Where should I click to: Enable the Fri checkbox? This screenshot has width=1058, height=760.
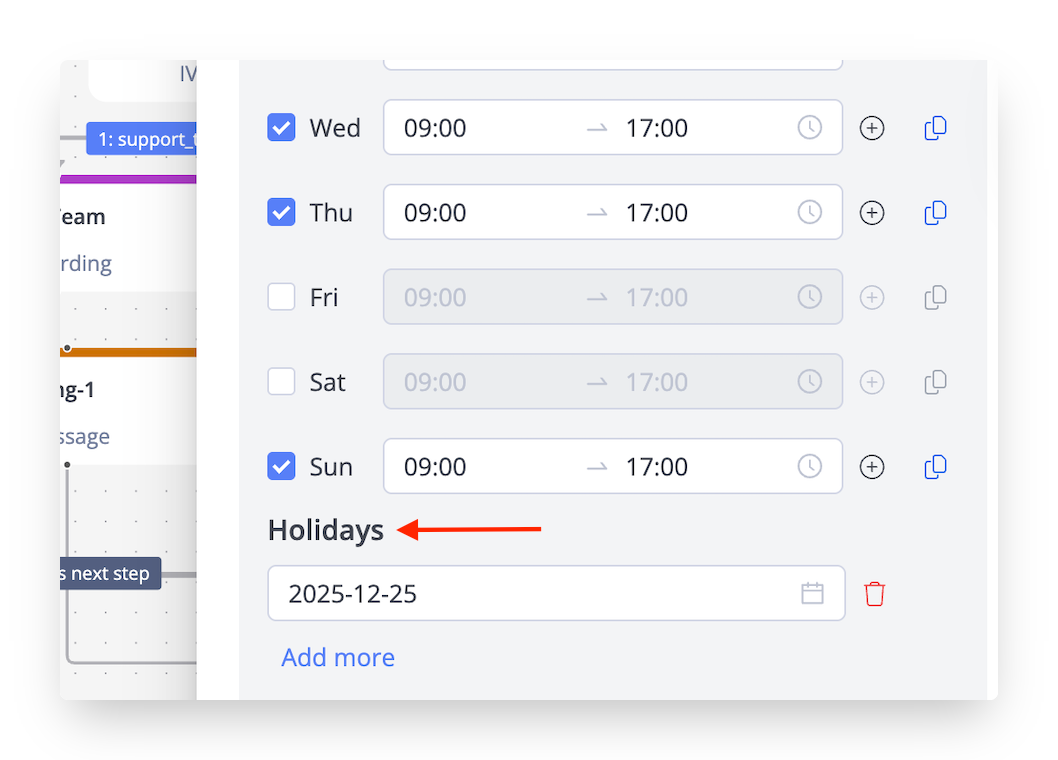[x=282, y=297]
